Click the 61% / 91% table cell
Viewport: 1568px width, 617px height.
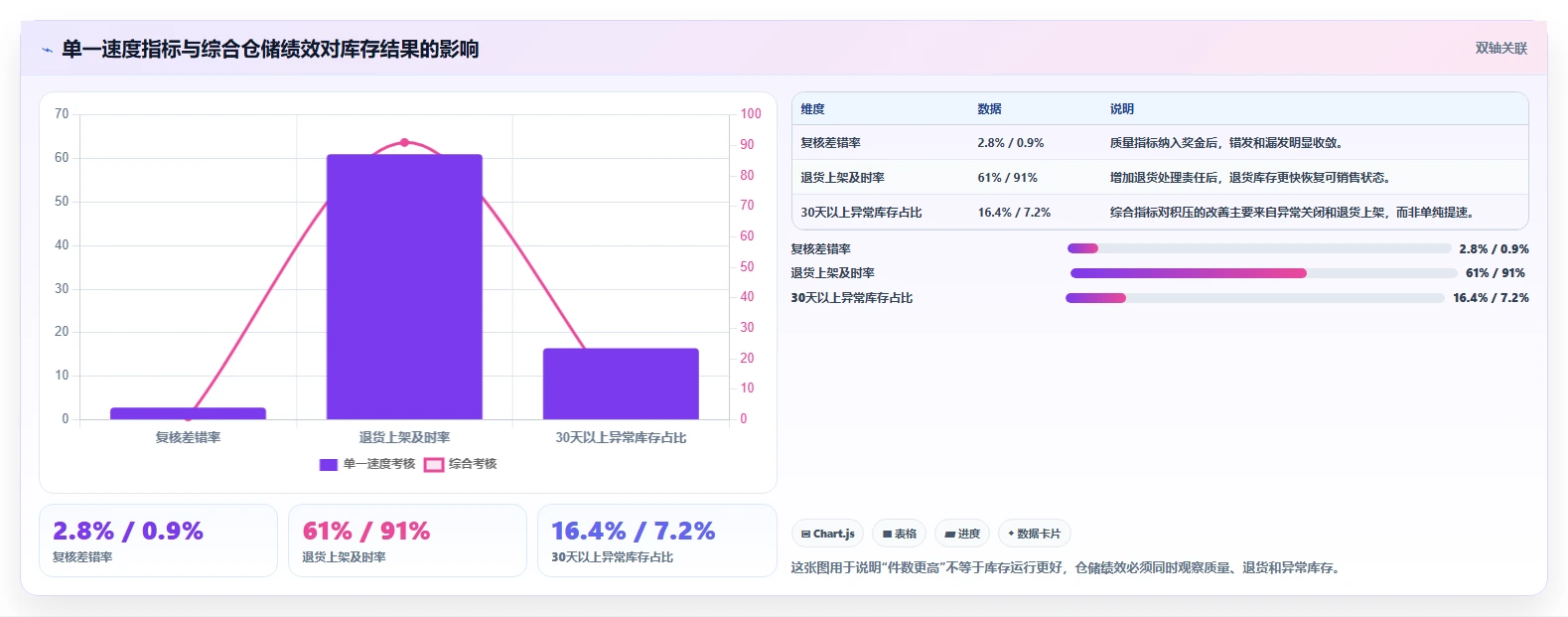(1008, 178)
